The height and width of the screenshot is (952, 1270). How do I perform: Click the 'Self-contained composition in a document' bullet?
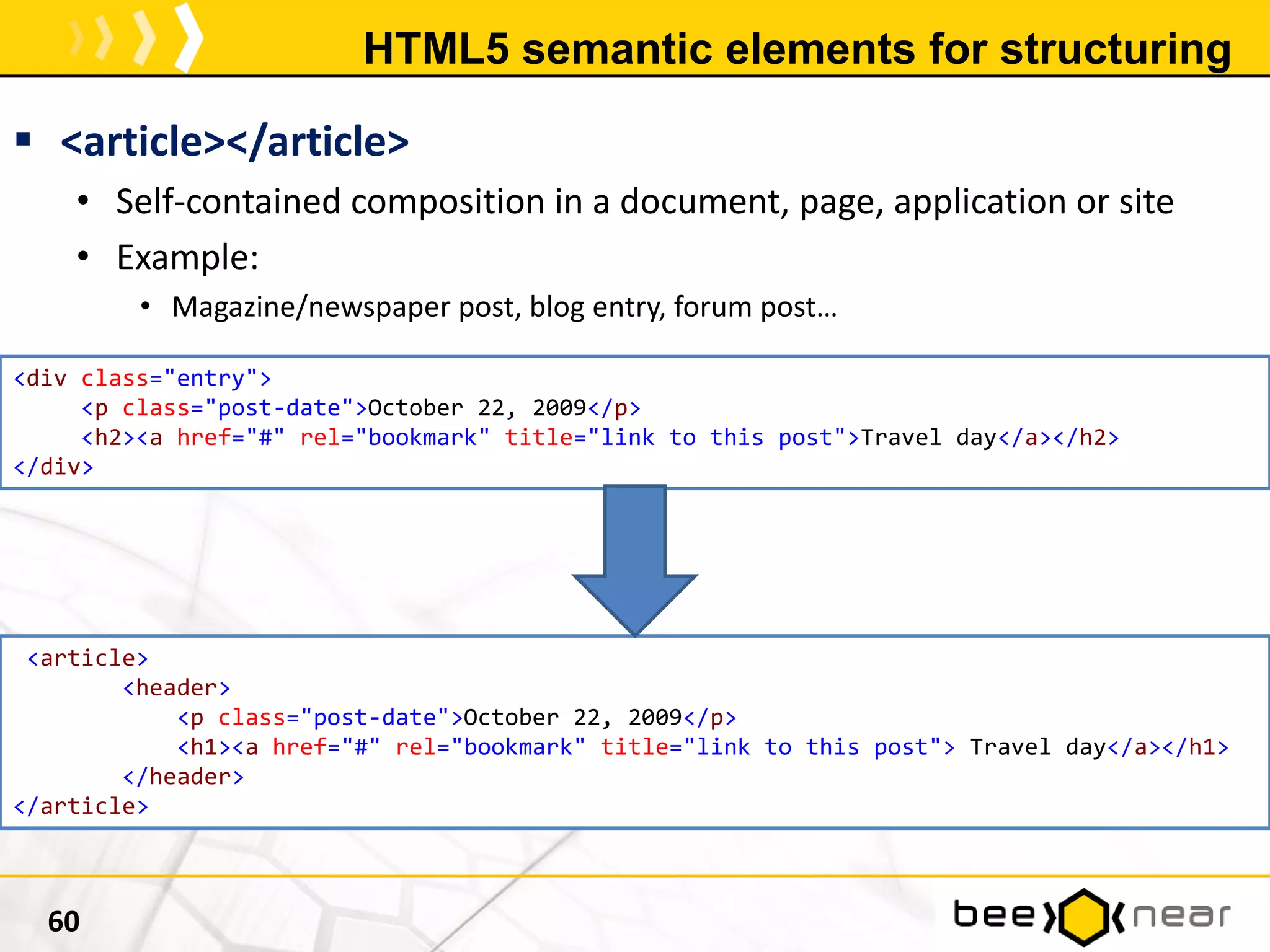click(645, 202)
